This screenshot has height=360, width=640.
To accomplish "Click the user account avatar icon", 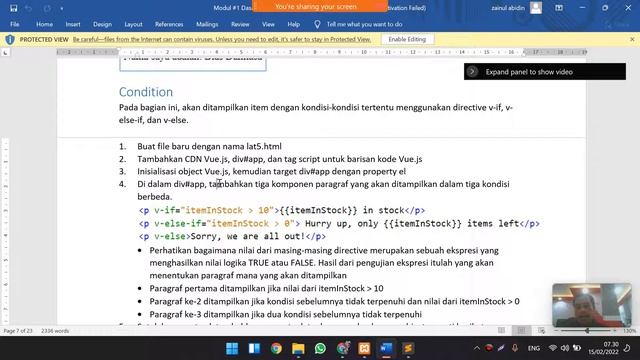I will [536, 8].
